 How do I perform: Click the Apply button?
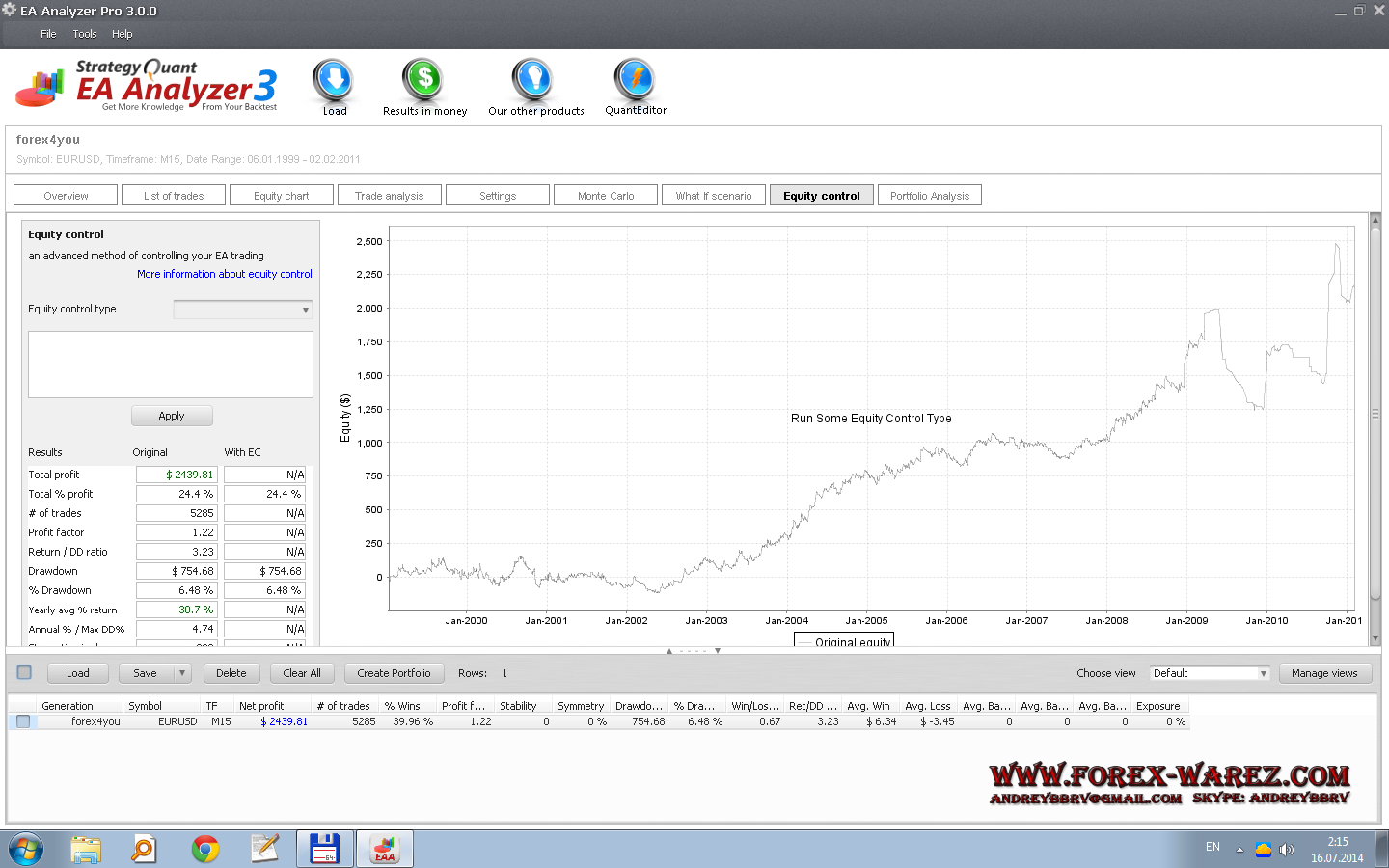(172, 416)
